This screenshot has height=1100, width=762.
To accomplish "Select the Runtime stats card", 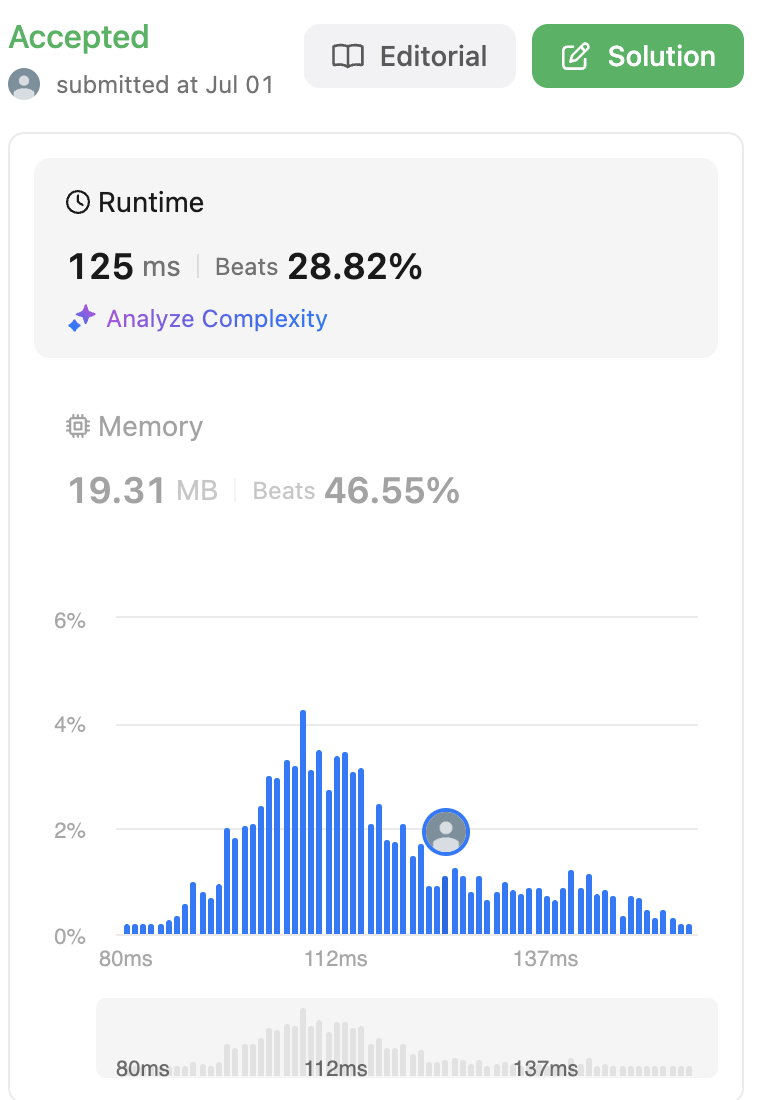I will [376, 258].
